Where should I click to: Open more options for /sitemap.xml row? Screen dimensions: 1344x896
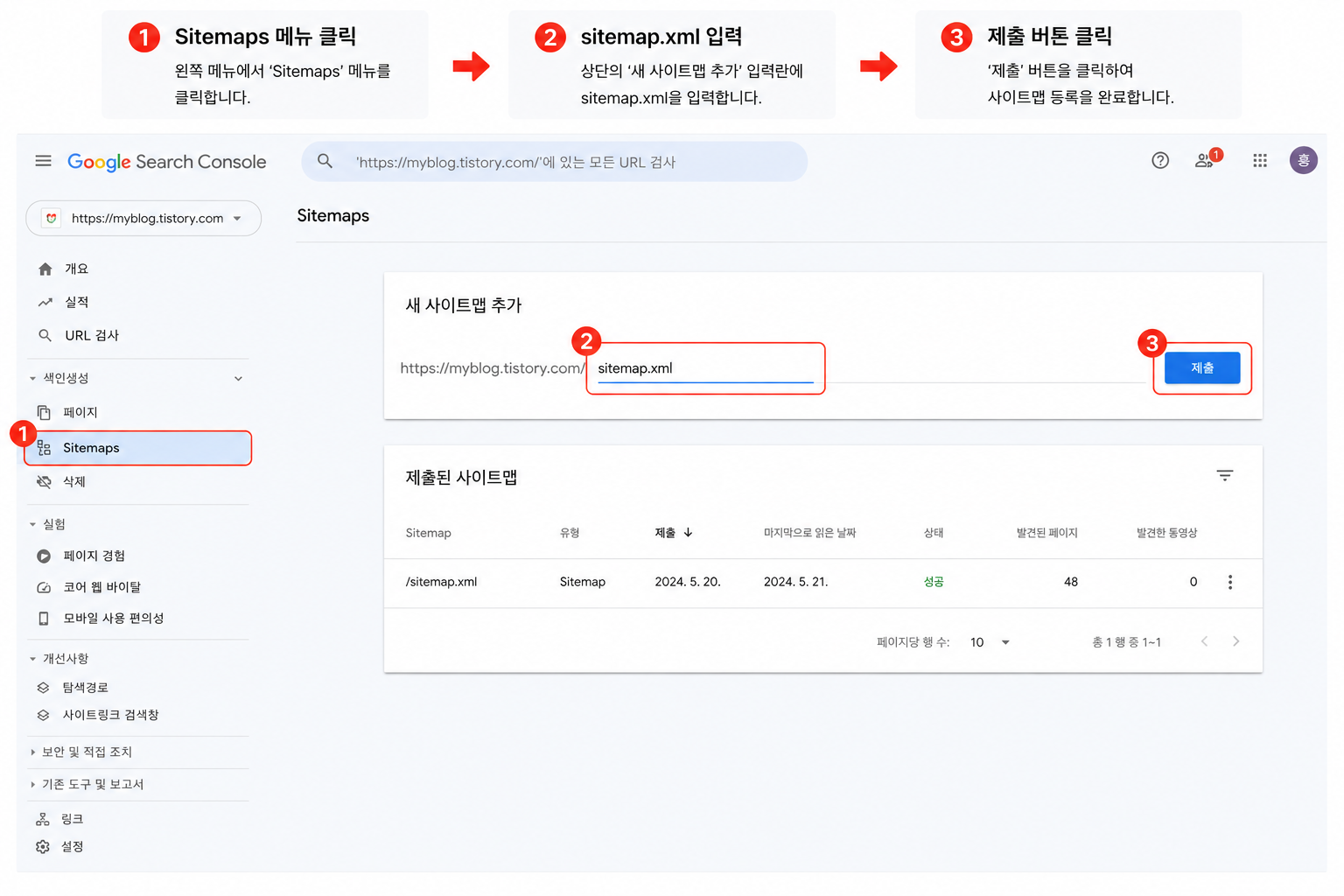tap(1230, 583)
